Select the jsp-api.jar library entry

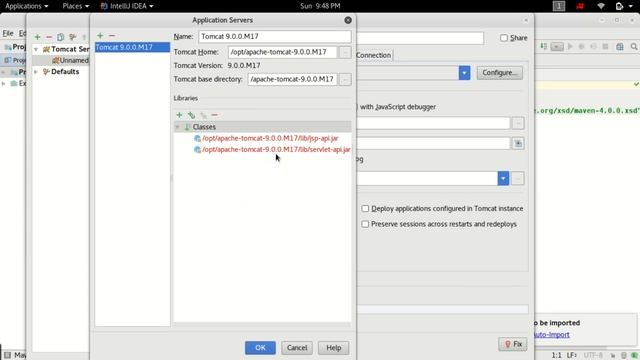[x=270, y=138]
